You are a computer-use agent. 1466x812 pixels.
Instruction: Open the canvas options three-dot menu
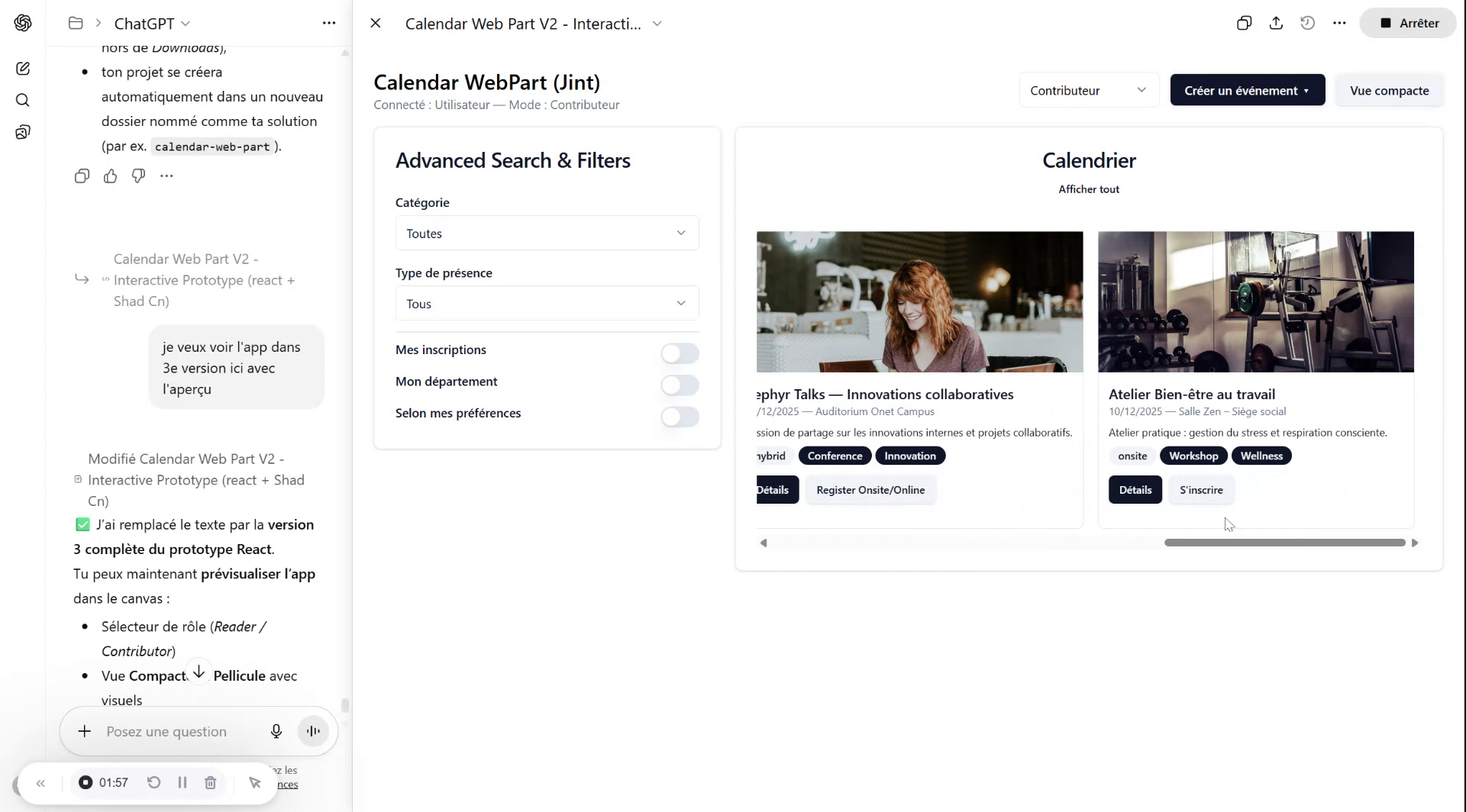[x=1340, y=23]
